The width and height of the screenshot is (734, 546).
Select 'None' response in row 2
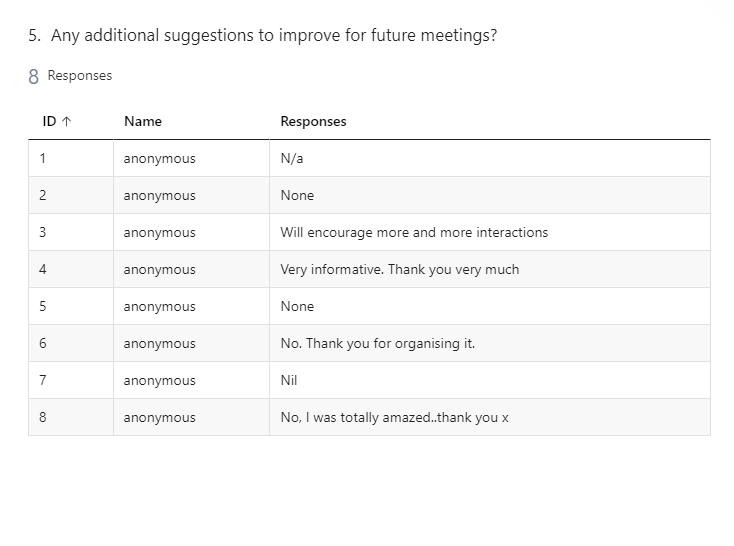coord(297,195)
